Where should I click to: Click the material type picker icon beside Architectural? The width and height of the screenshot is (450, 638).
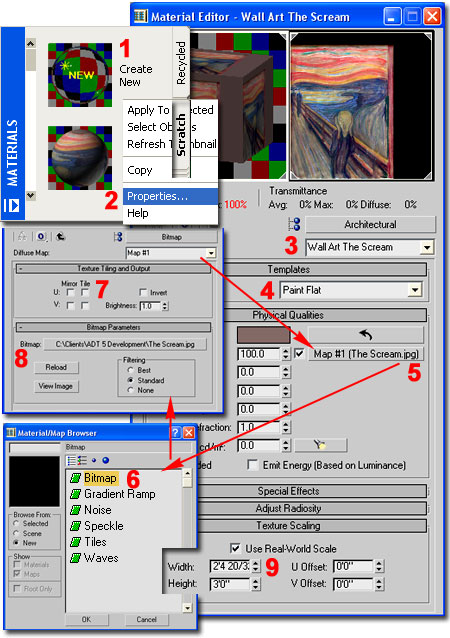click(x=294, y=224)
